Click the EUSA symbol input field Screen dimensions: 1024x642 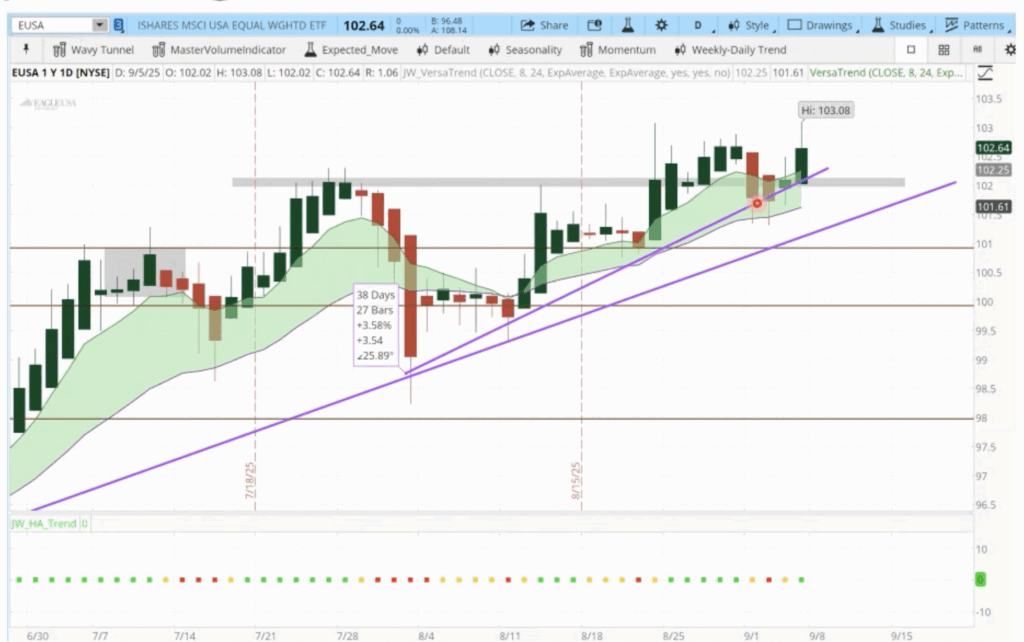(x=52, y=25)
